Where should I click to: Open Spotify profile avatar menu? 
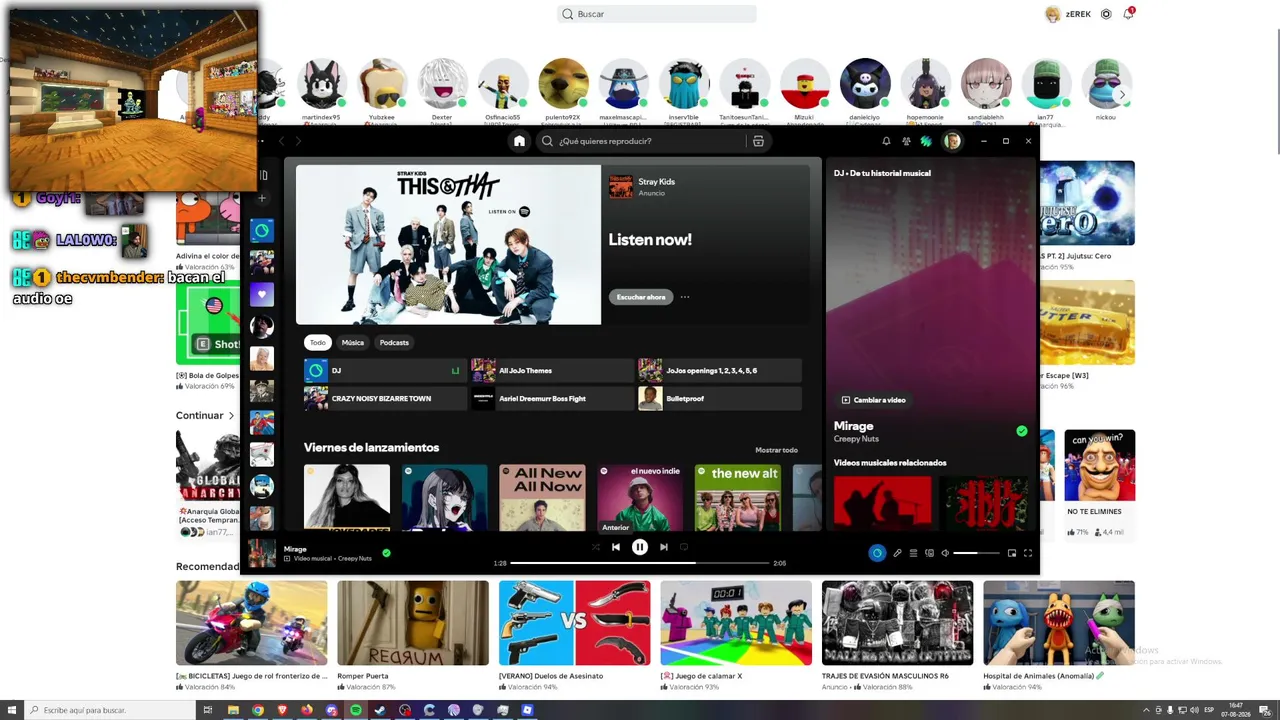pyautogui.click(x=952, y=141)
